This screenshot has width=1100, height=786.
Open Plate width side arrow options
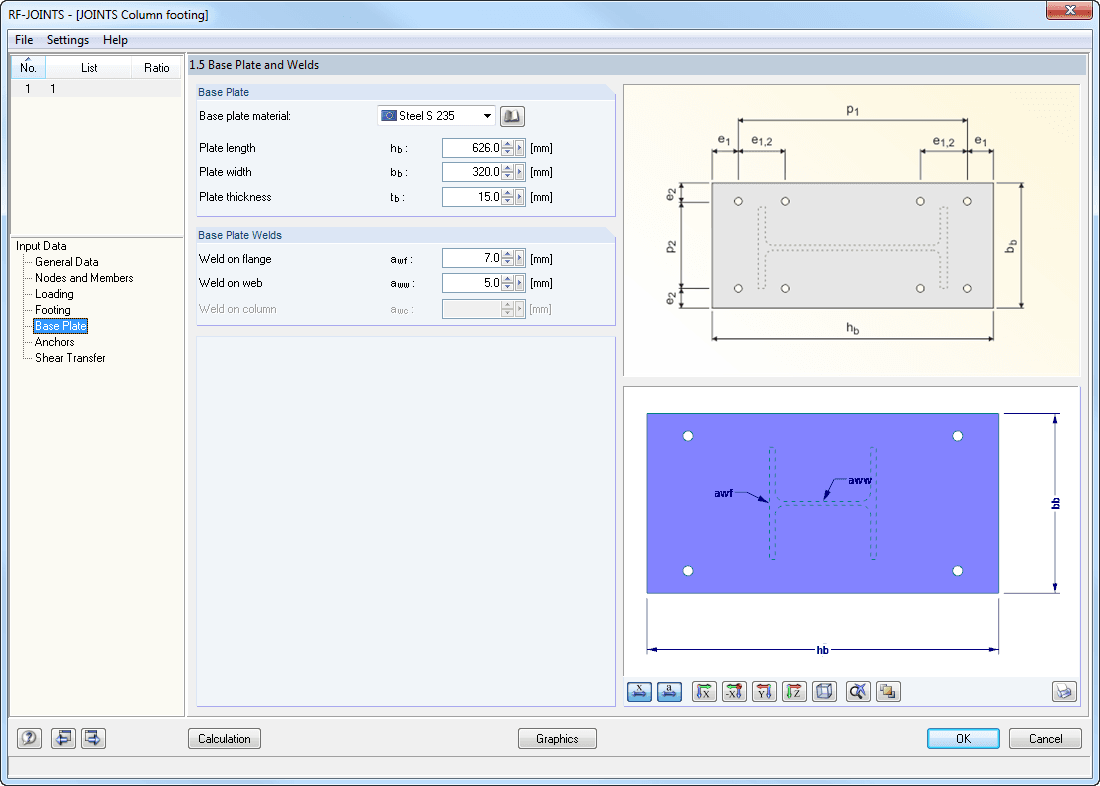click(520, 172)
